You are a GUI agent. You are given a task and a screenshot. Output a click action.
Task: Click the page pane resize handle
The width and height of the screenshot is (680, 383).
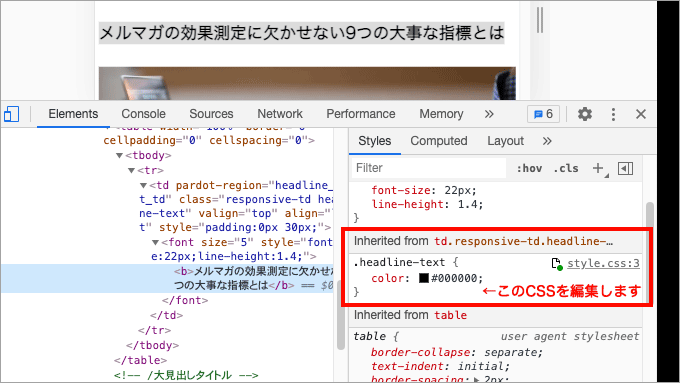[539, 20]
